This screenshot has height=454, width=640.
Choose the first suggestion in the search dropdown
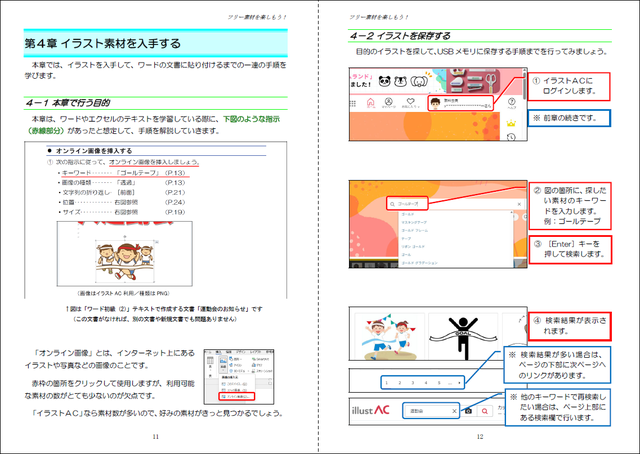408,214
